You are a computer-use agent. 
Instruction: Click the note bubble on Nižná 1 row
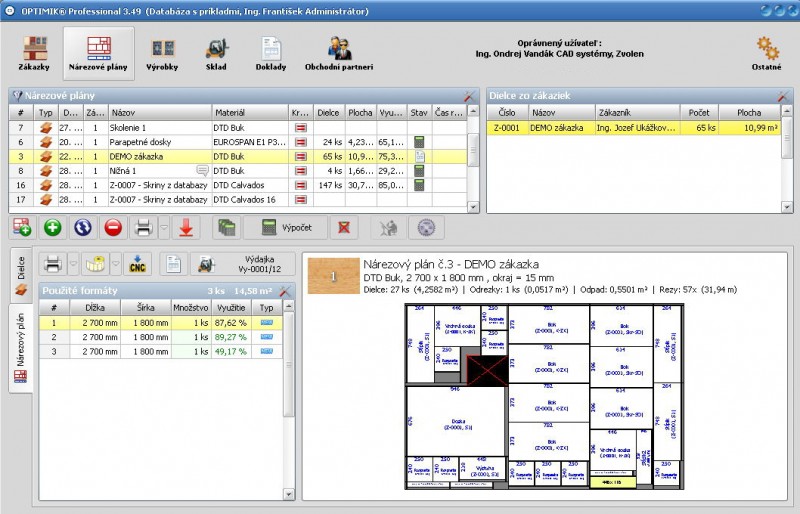click(x=202, y=170)
